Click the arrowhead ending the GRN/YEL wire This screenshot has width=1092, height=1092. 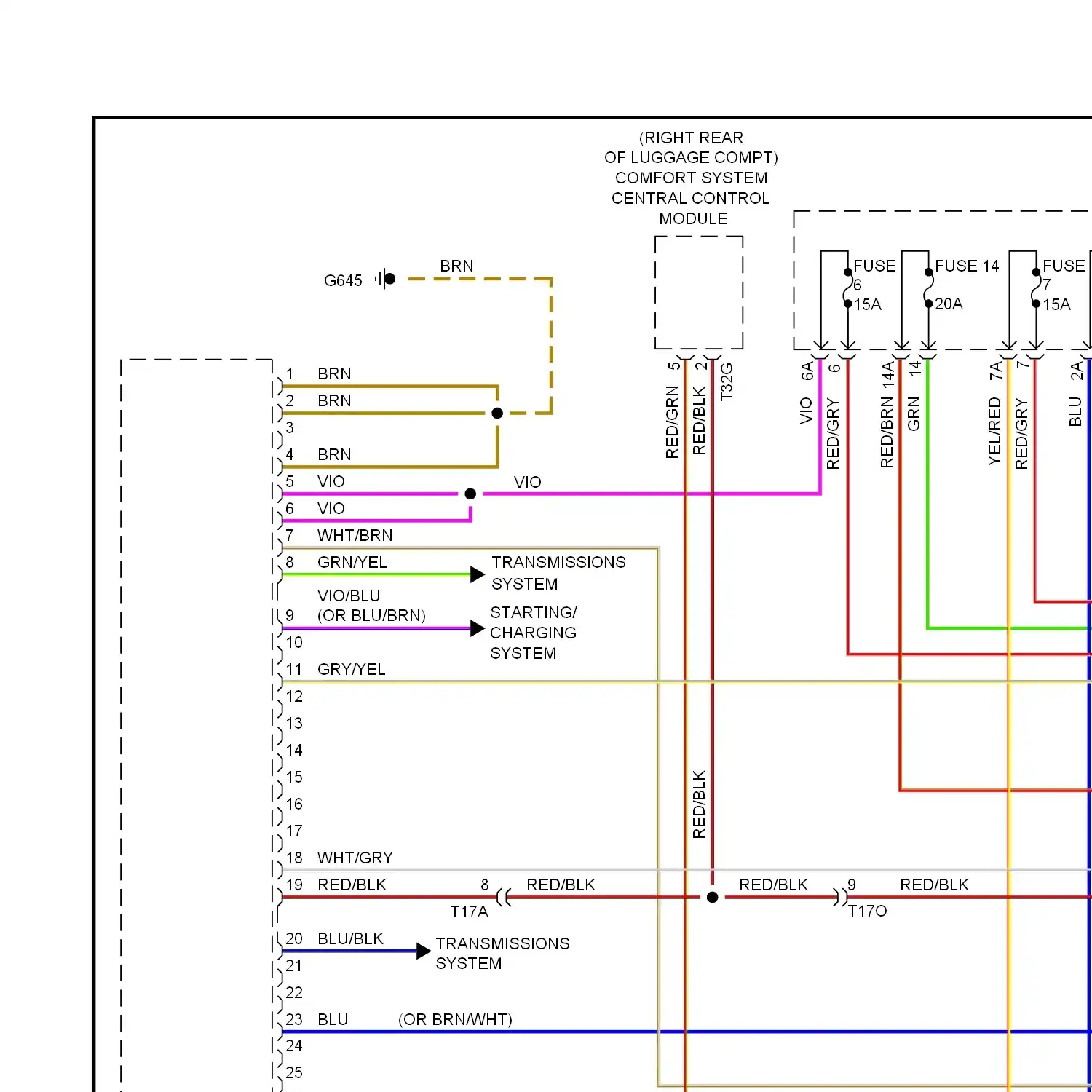[478, 574]
